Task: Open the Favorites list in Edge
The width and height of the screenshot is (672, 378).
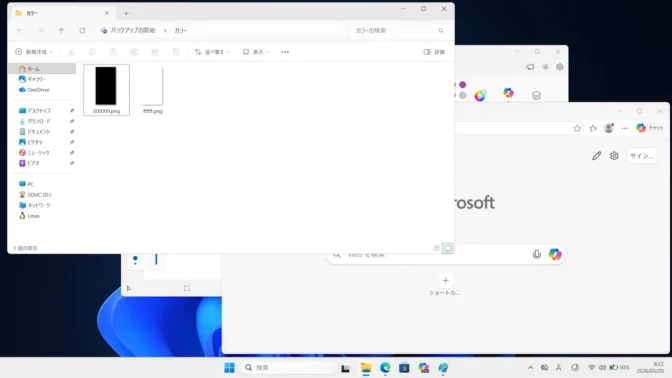Action: pos(593,128)
